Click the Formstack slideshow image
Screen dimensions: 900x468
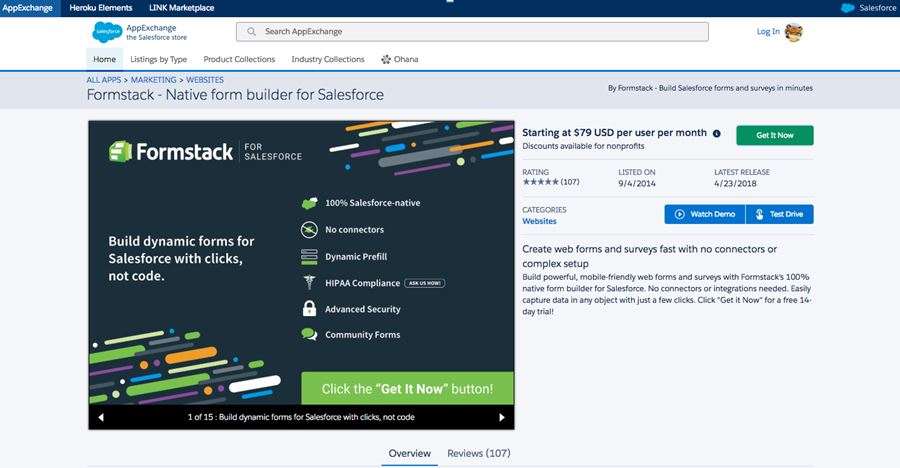[x=301, y=263]
